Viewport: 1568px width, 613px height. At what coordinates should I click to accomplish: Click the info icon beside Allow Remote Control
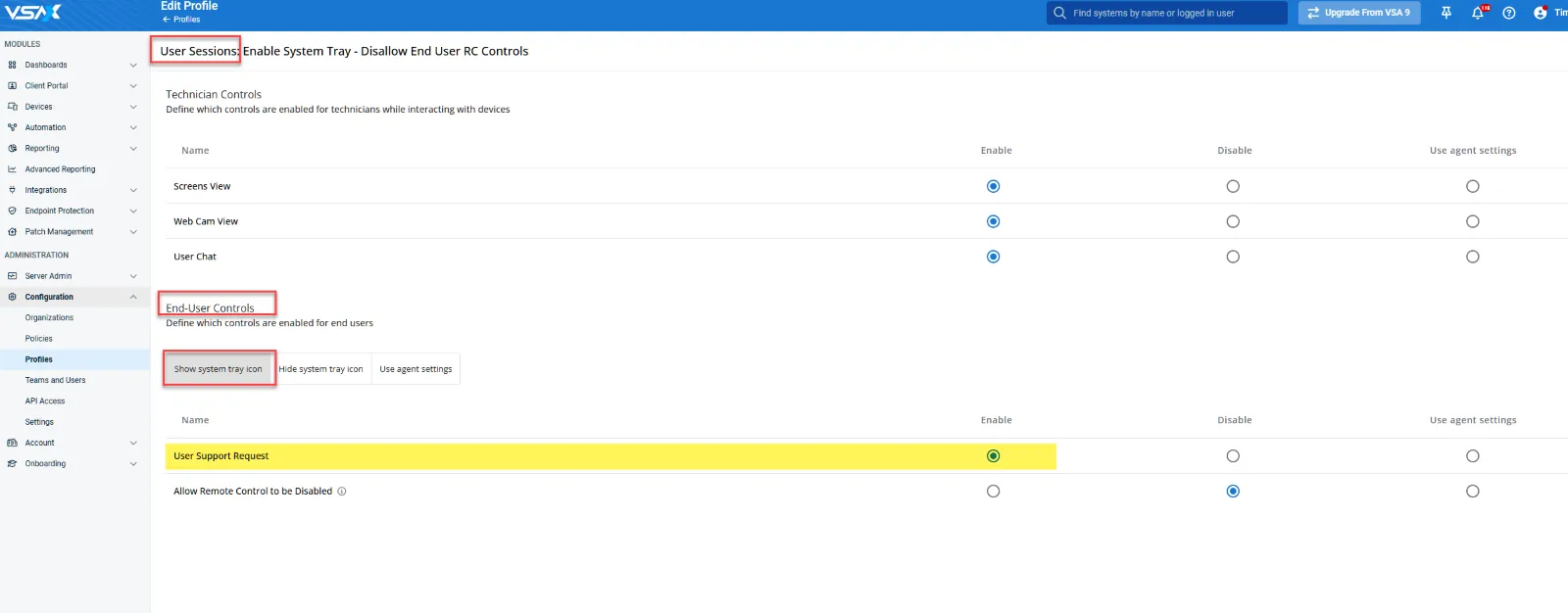coord(342,492)
